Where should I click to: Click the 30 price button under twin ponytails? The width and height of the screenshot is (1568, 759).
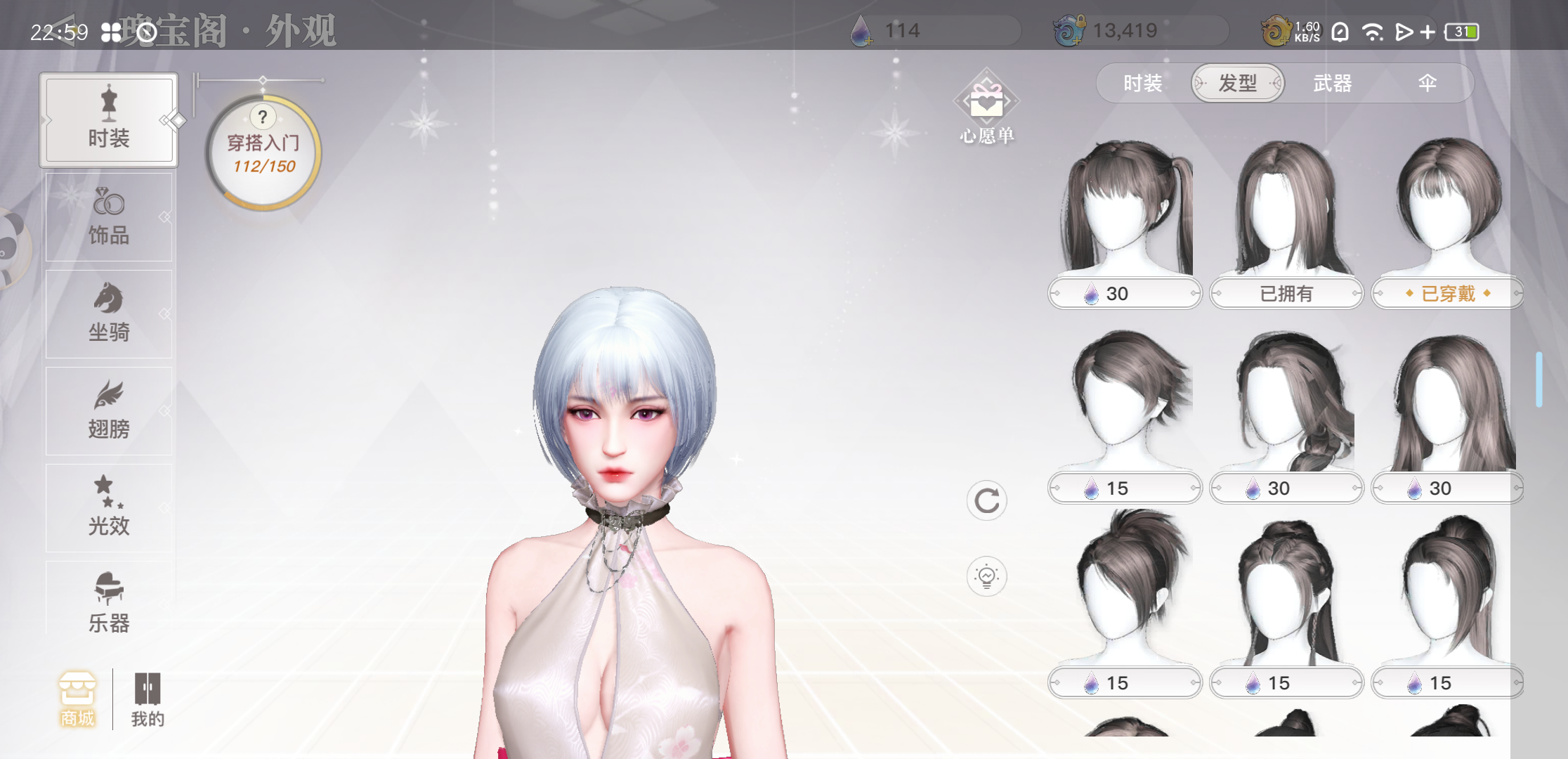pyautogui.click(x=1125, y=293)
